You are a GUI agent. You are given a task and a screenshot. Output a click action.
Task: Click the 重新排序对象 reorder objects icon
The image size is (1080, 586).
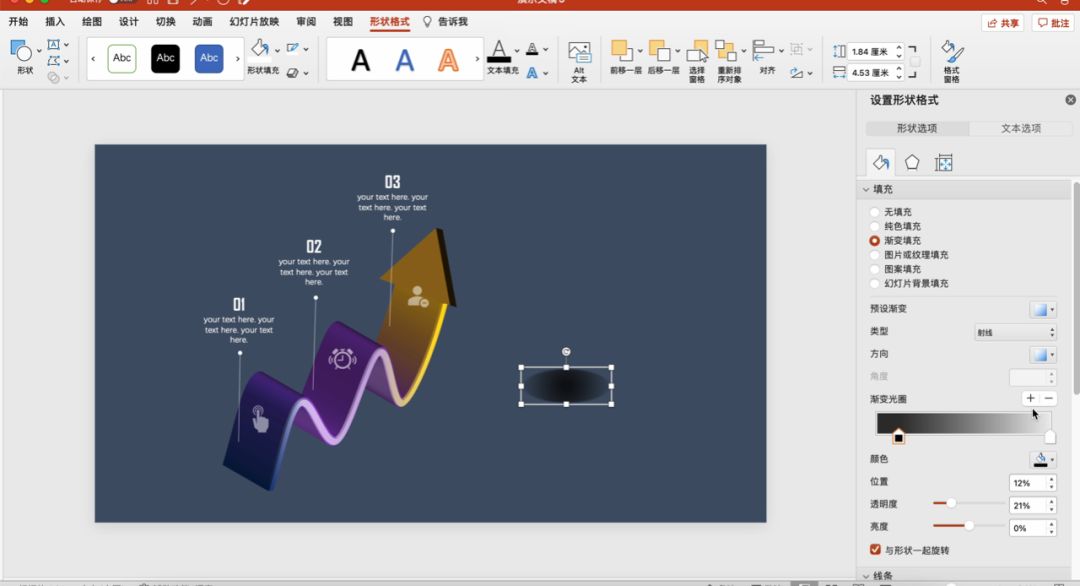click(726, 51)
